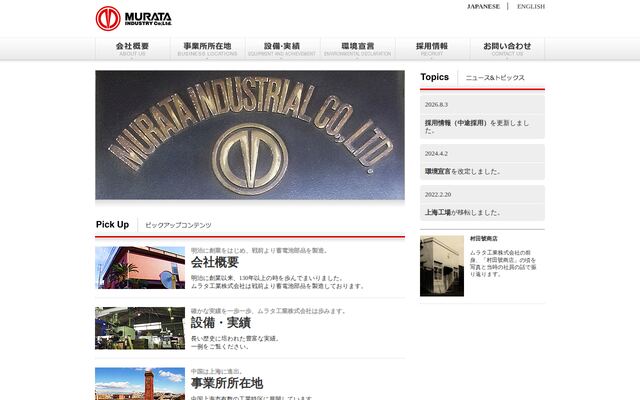Click the brick chimney skyline thumbnail

click(140, 384)
